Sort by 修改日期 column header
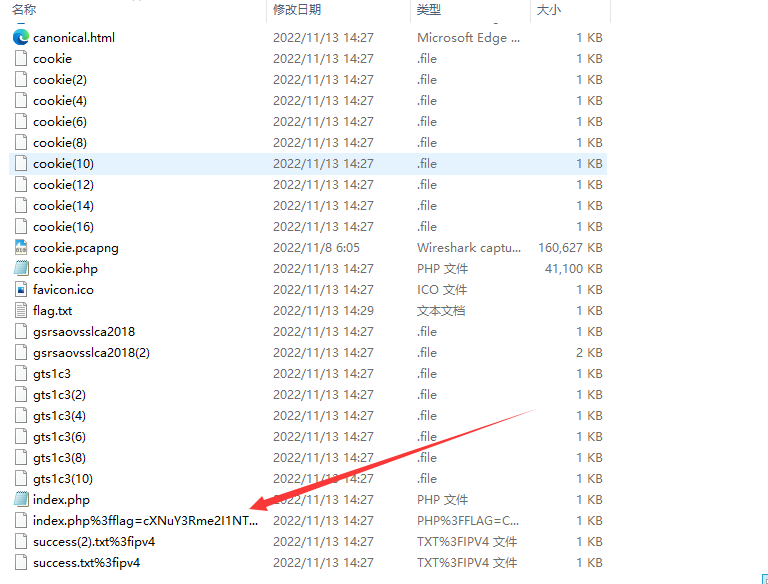 (x=297, y=9)
